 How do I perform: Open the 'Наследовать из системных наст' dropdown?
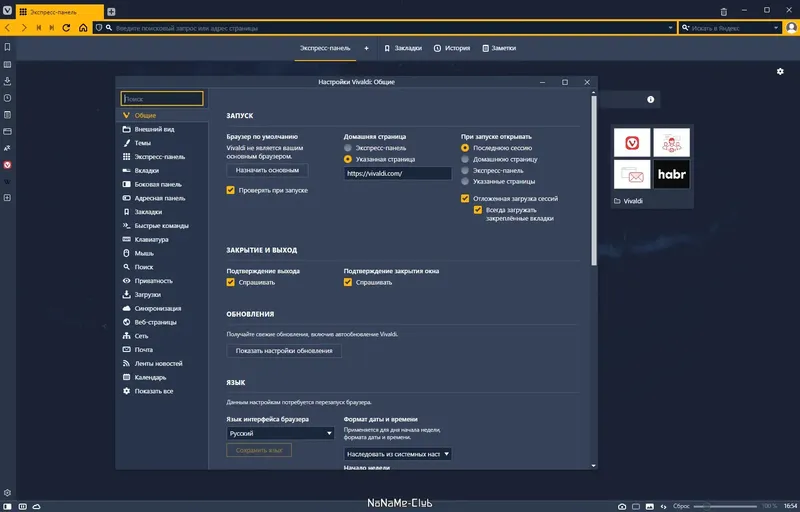coord(397,454)
